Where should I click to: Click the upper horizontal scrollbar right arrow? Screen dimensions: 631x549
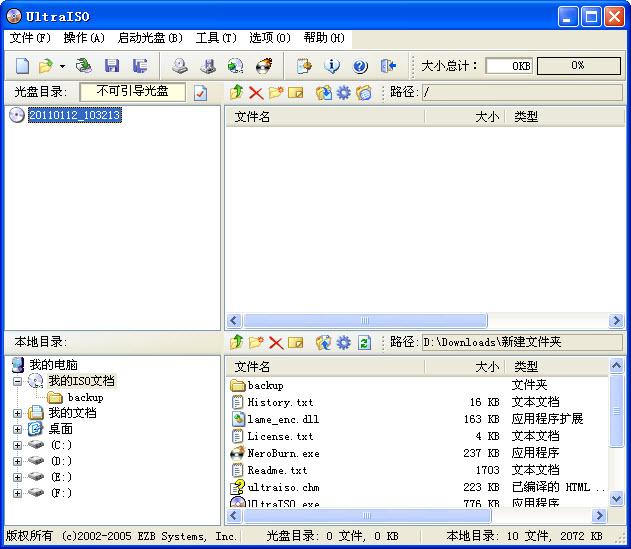[616, 321]
